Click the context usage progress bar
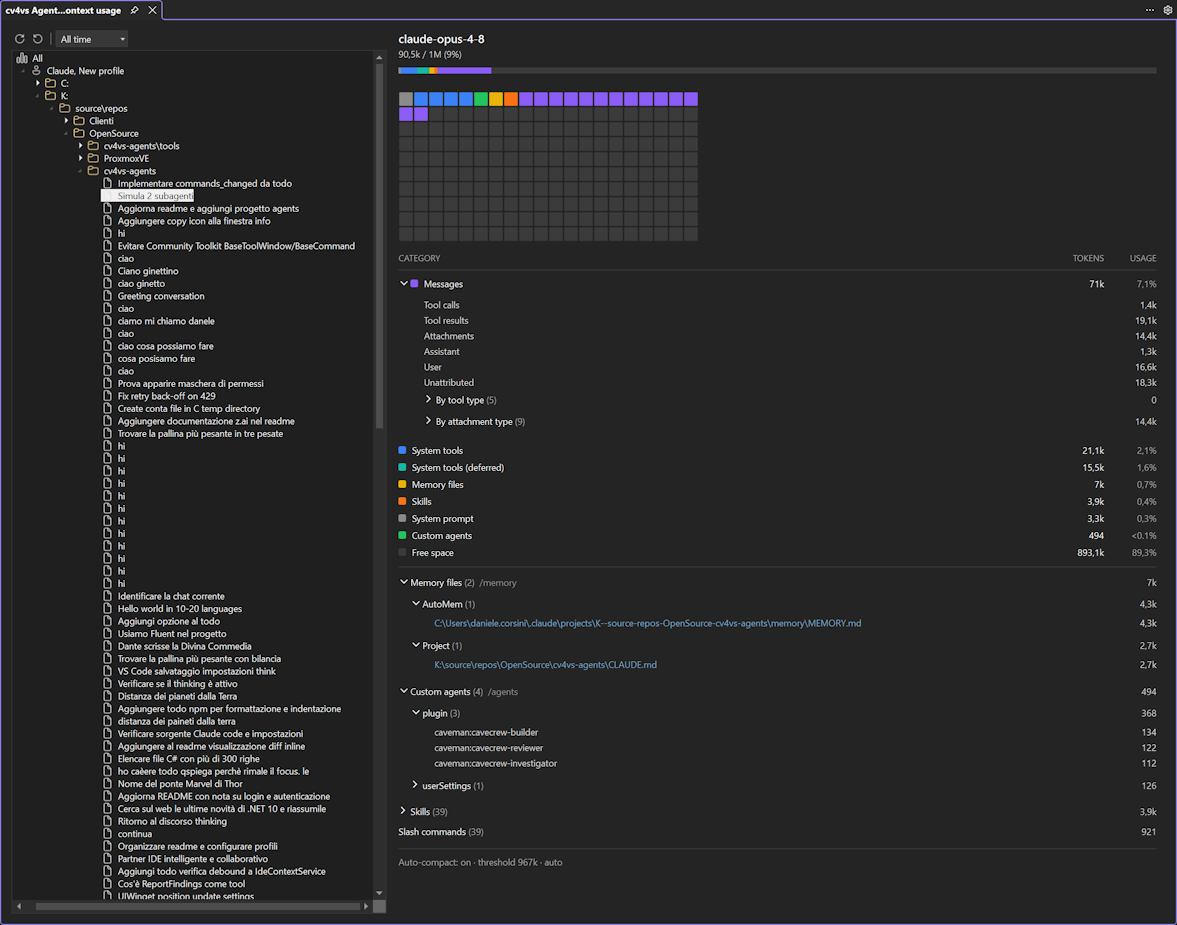The image size is (1177, 925). pyautogui.click(x=777, y=71)
